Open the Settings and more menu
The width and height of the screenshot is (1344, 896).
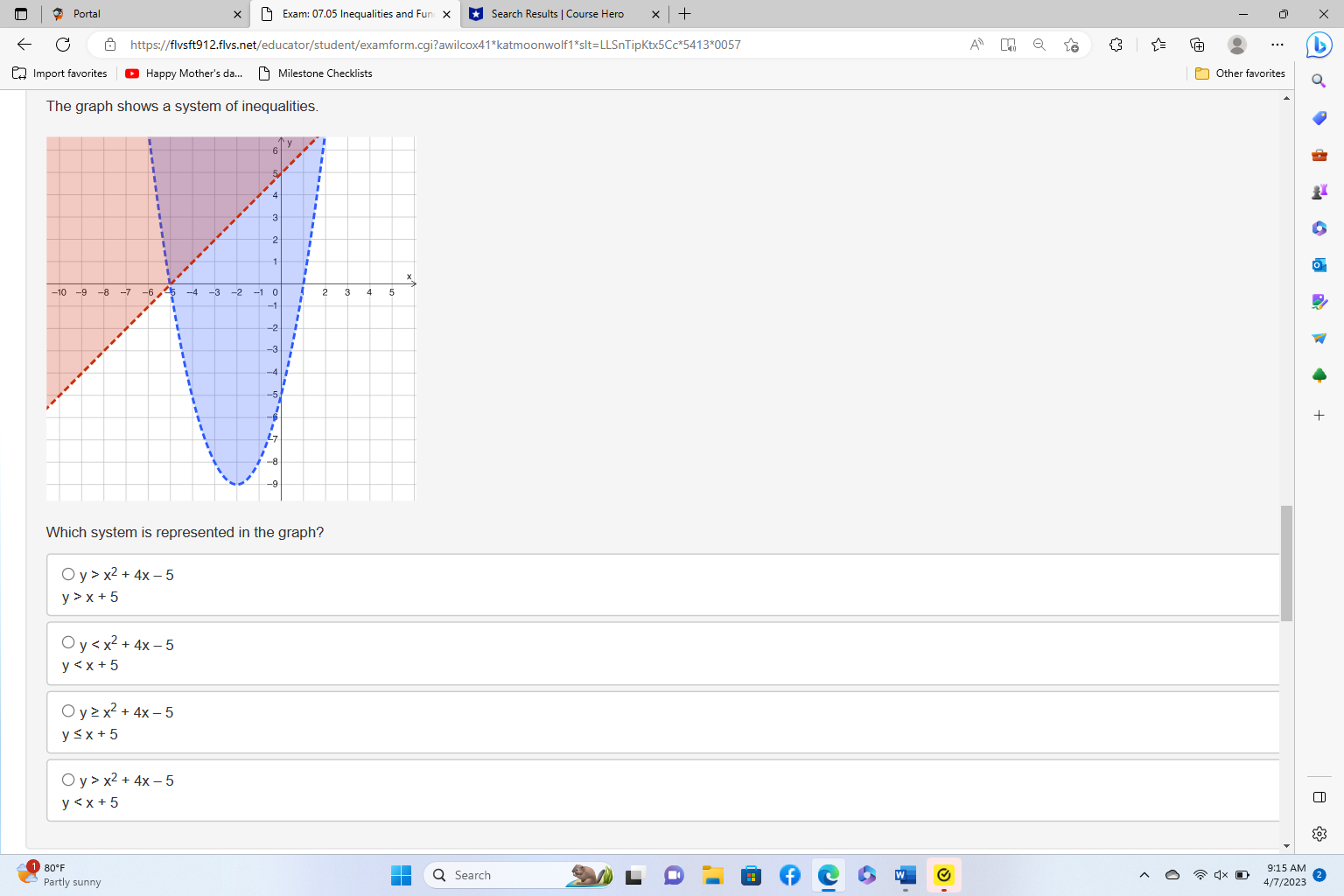pyautogui.click(x=1277, y=45)
